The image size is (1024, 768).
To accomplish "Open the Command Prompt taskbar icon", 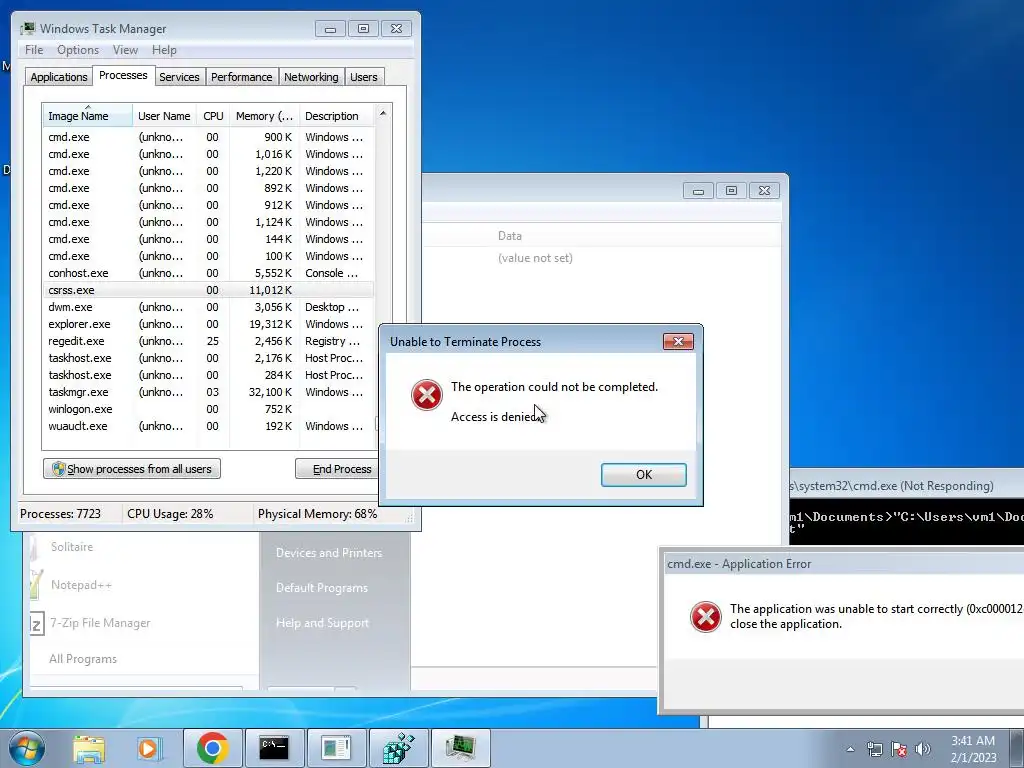I will pos(274,748).
